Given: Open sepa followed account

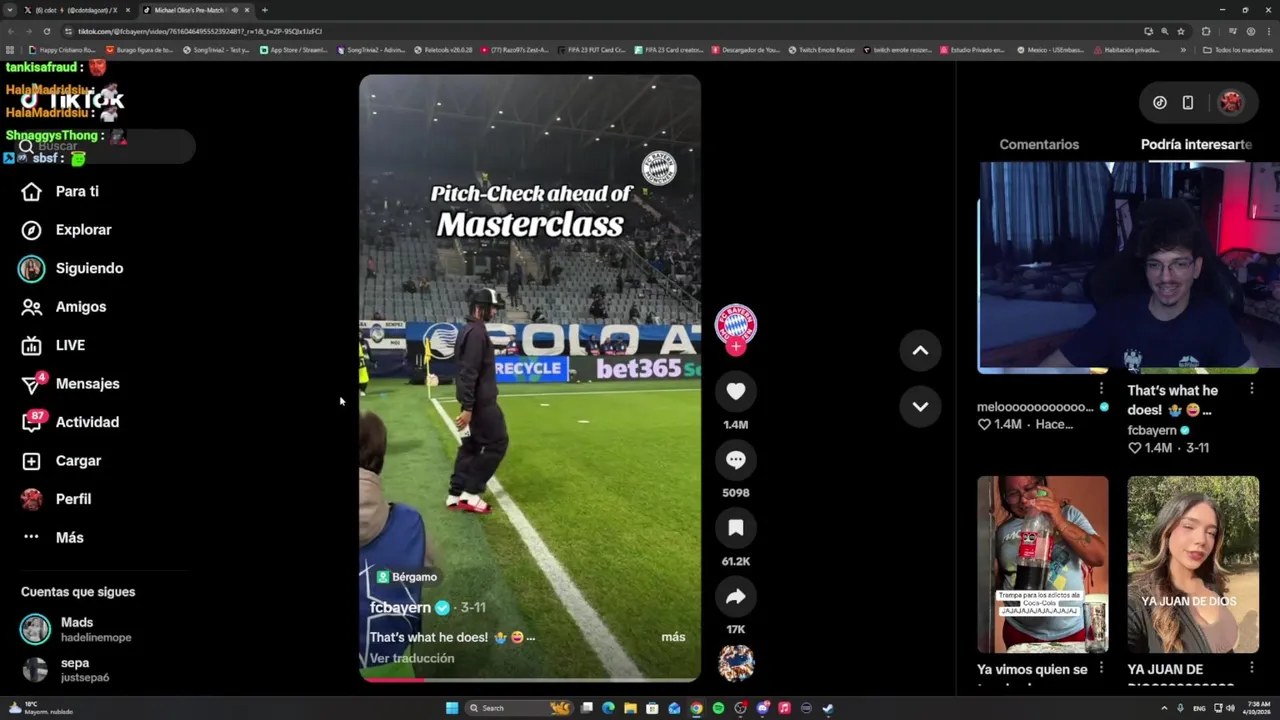Looking at the screenshot, I should click(x=66, y=670).
